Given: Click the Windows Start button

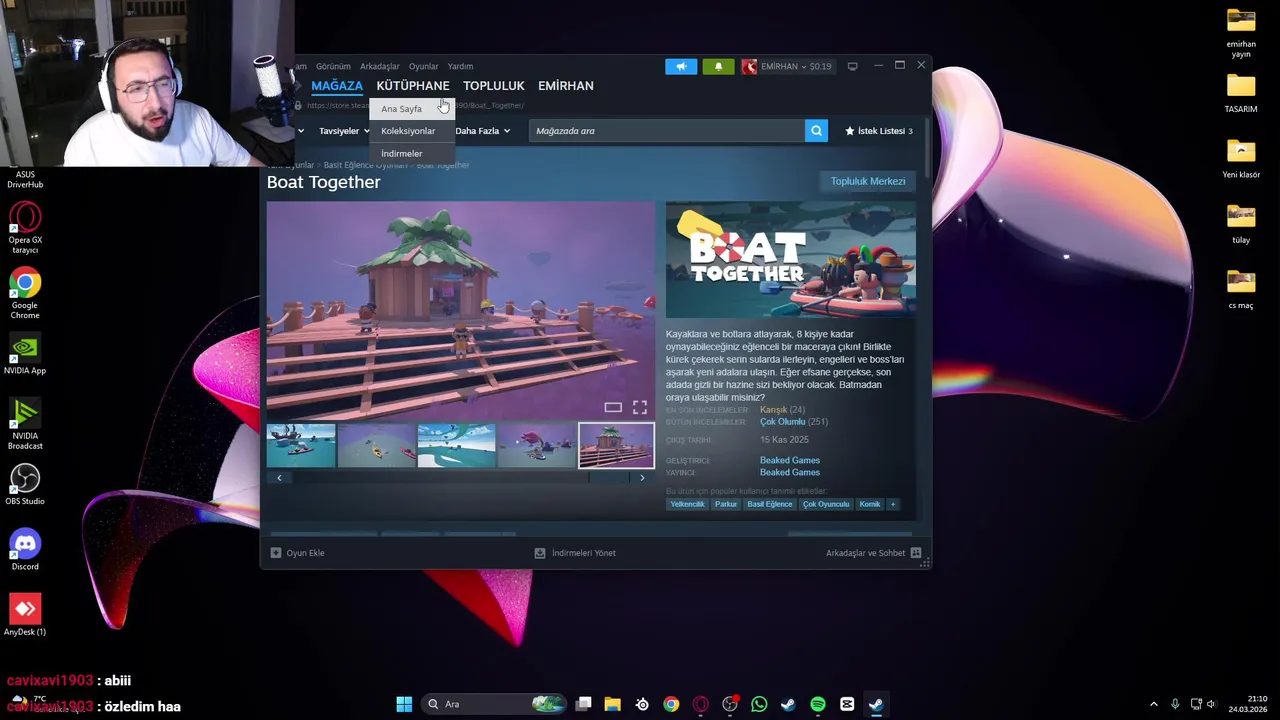Looking at the screenshot, I should pos(404,704).
